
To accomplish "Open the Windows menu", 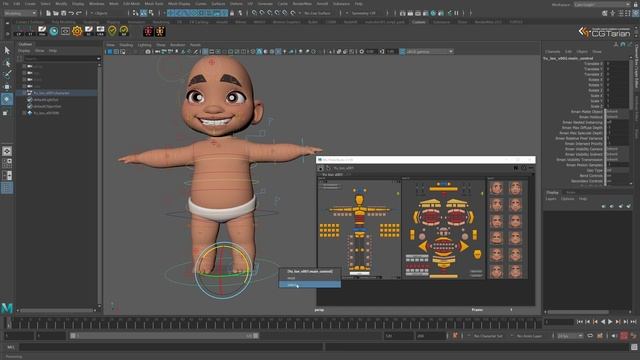I will pyautogui.click(x=96, y=4).
